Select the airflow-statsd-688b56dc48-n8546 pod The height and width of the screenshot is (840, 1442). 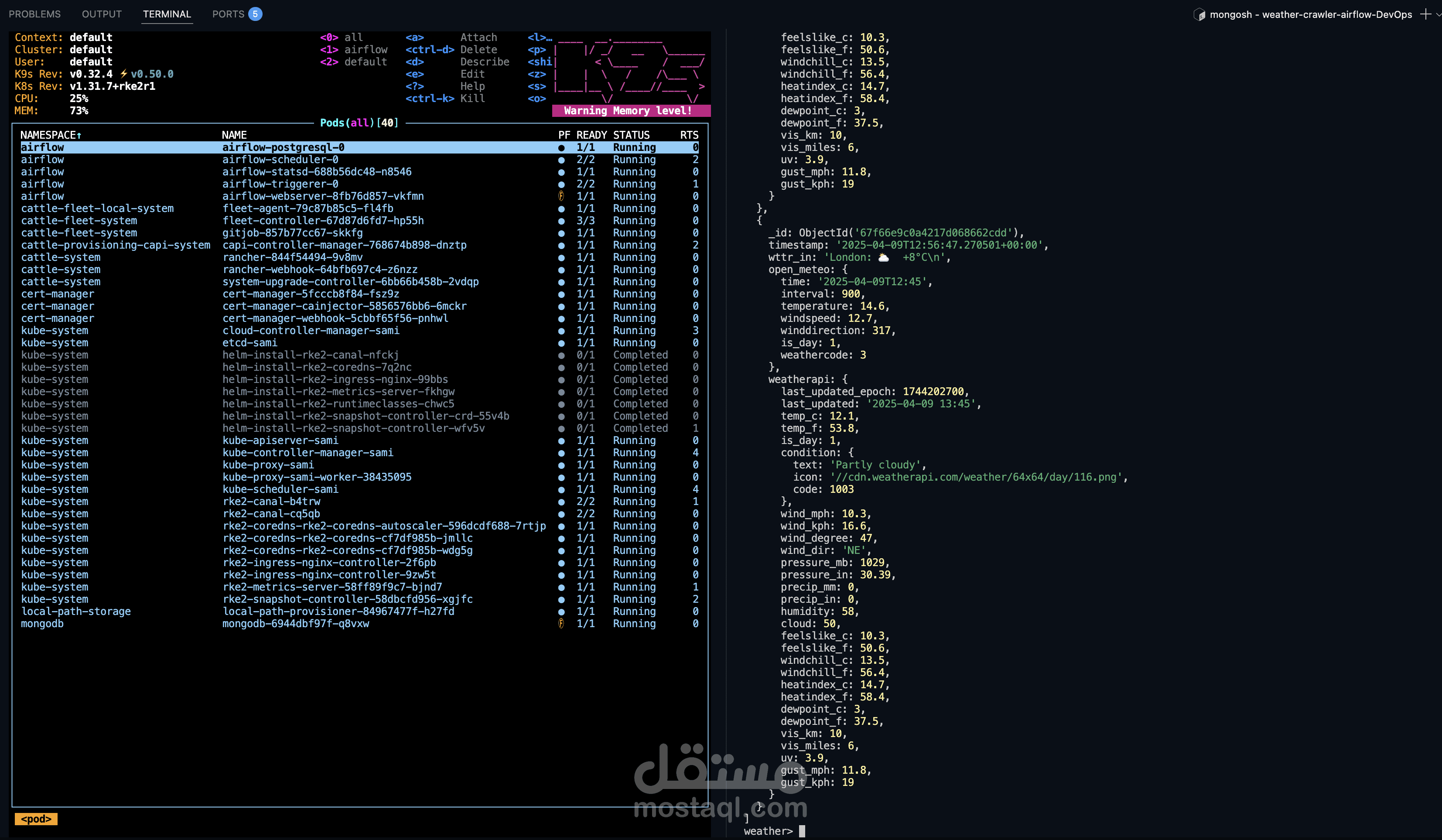click(x=317, y=172)
